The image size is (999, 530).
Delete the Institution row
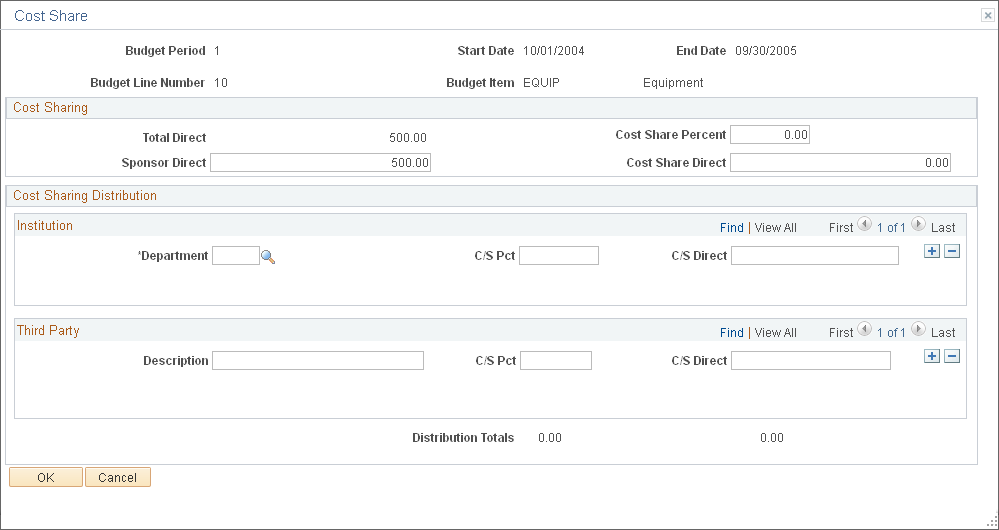pos(952,251)
